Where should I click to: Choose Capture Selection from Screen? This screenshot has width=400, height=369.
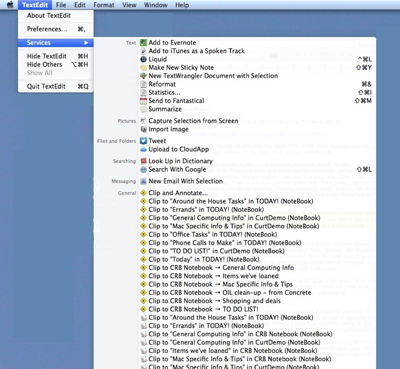[257, 121]
